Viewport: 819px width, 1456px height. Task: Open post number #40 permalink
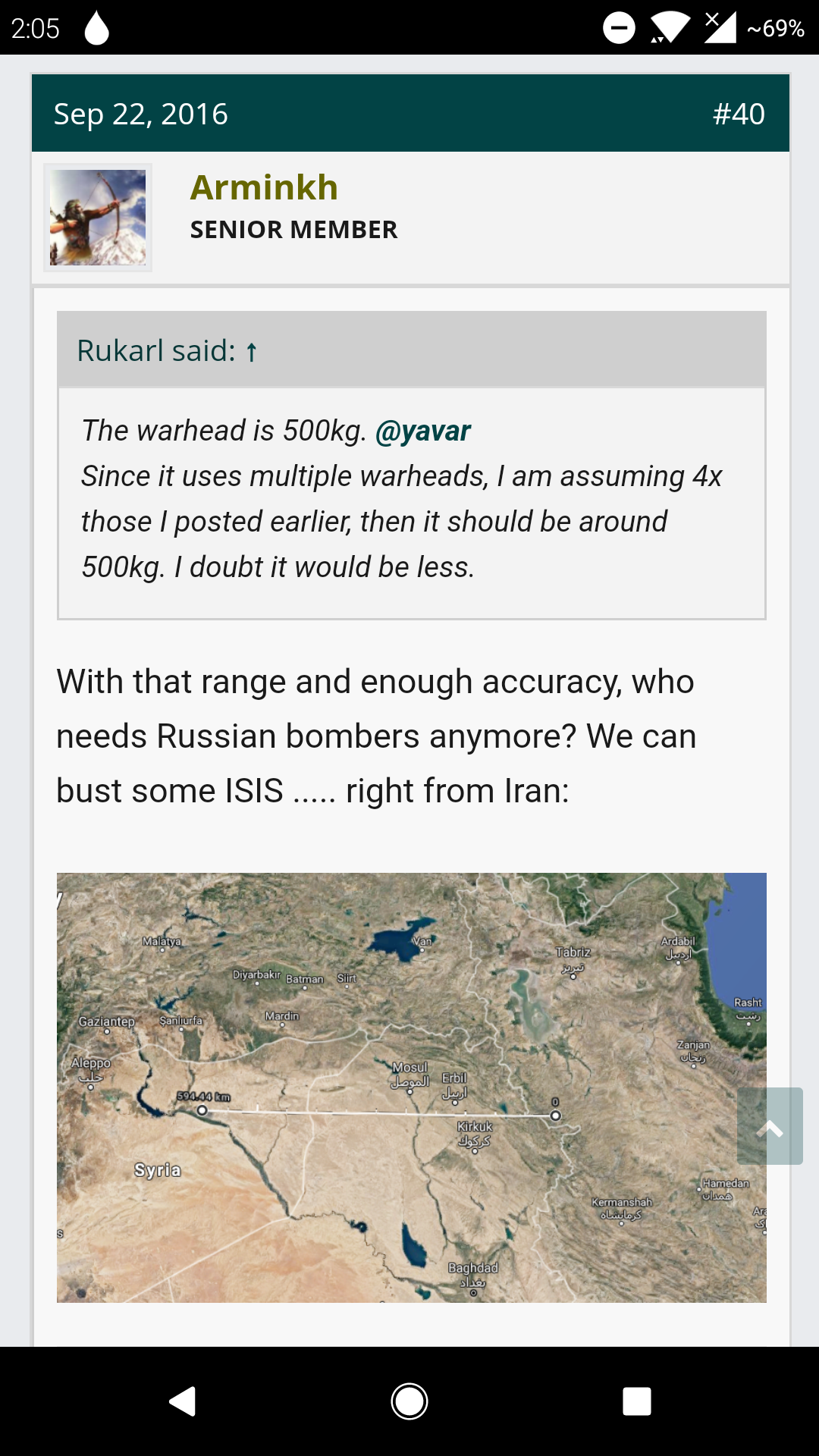point(739,114)
